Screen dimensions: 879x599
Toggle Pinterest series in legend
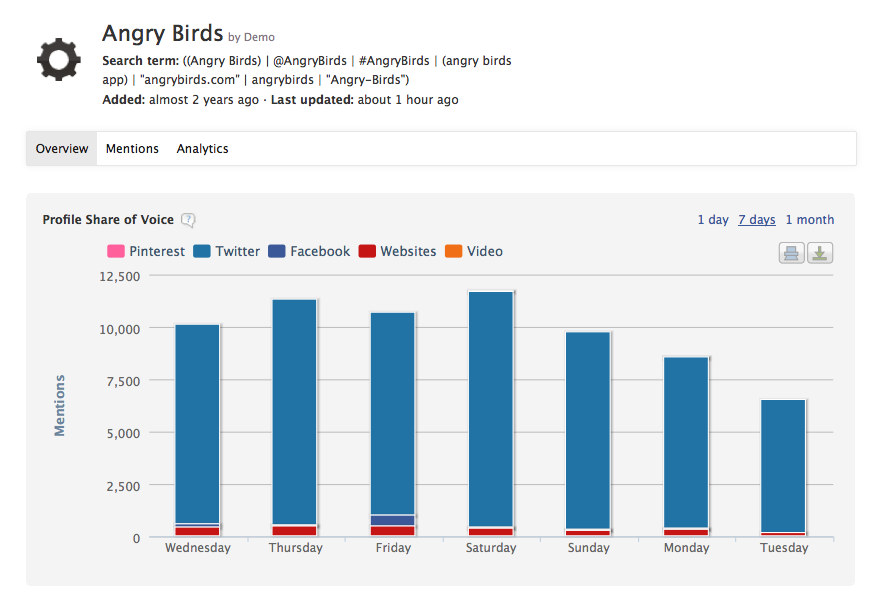pyautogui.click(x=146, y=252)
